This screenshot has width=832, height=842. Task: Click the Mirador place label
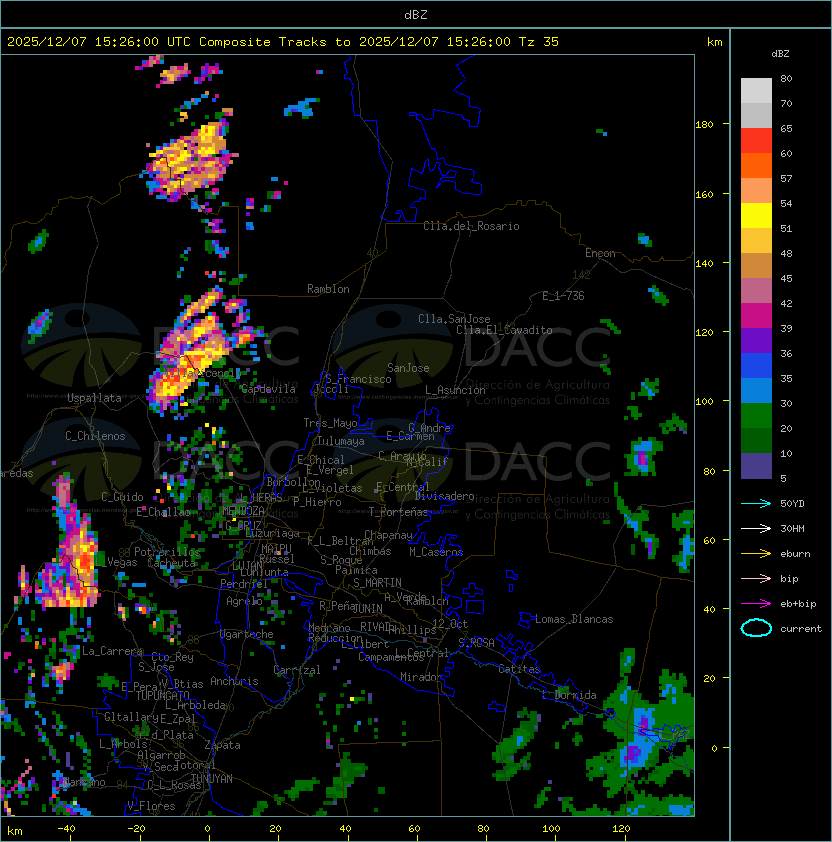tap(422, 677)
